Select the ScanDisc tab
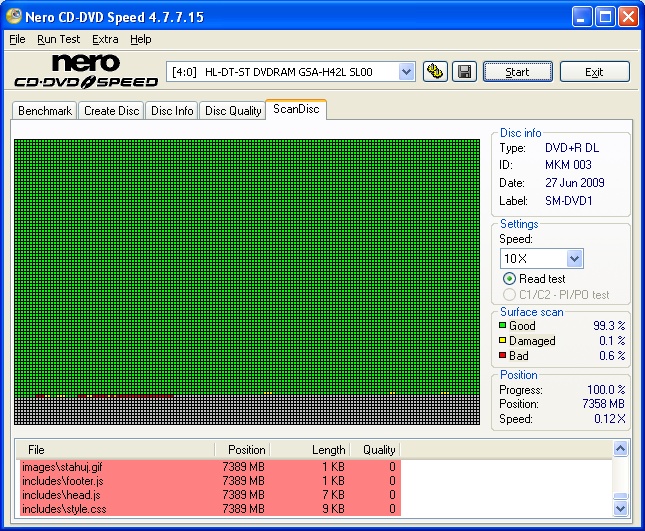Image resolution: width=645 pixels, height=531 pixels. point(296,109)
